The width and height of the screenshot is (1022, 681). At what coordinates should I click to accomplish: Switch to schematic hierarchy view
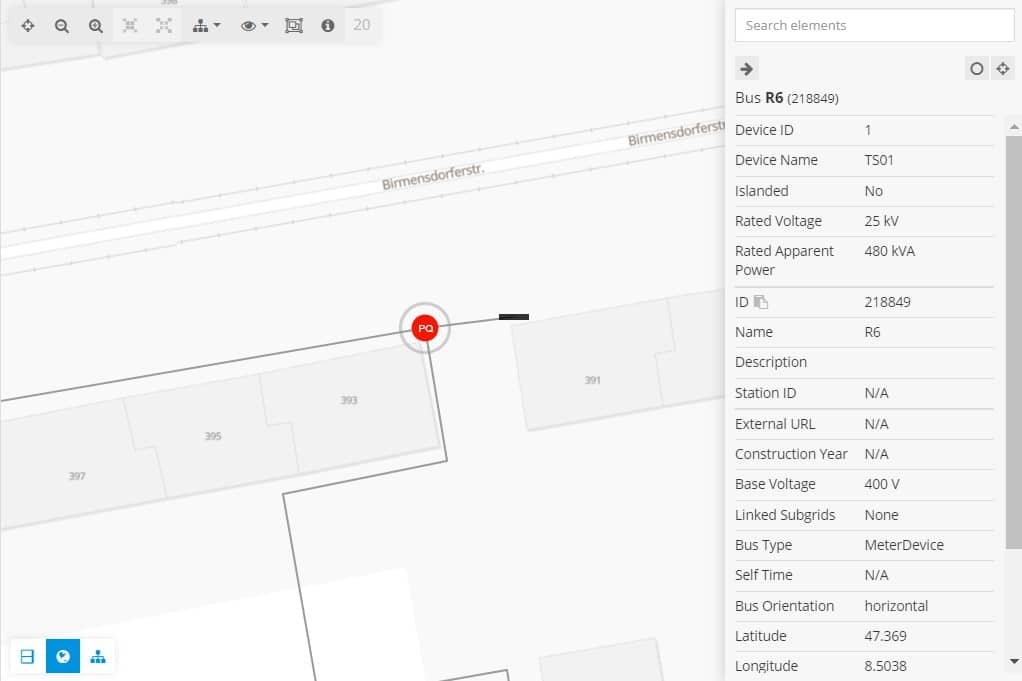pyautogui.click(x=98, y=656)
